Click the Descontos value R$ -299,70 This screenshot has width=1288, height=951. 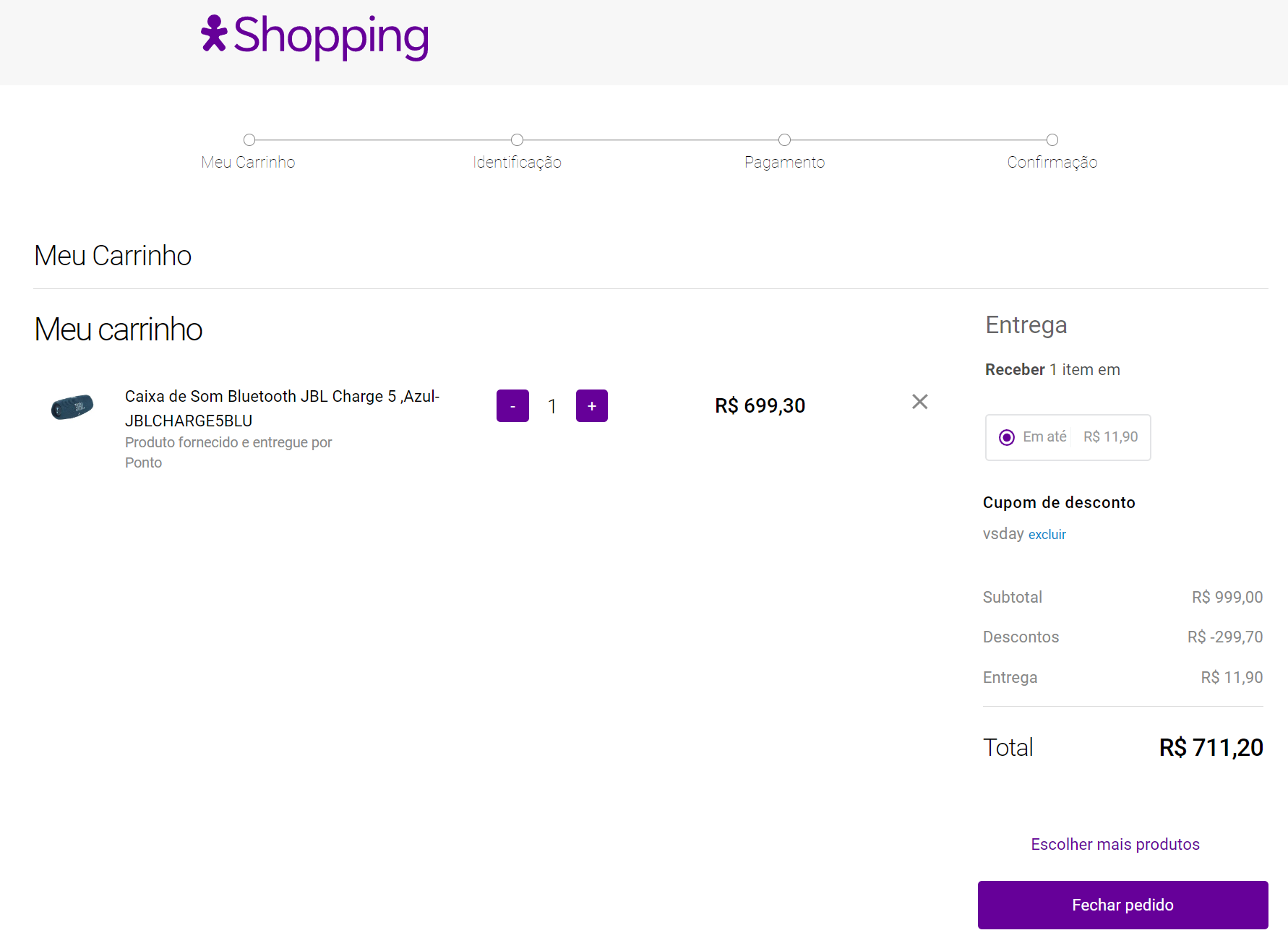click(1225, 637)
